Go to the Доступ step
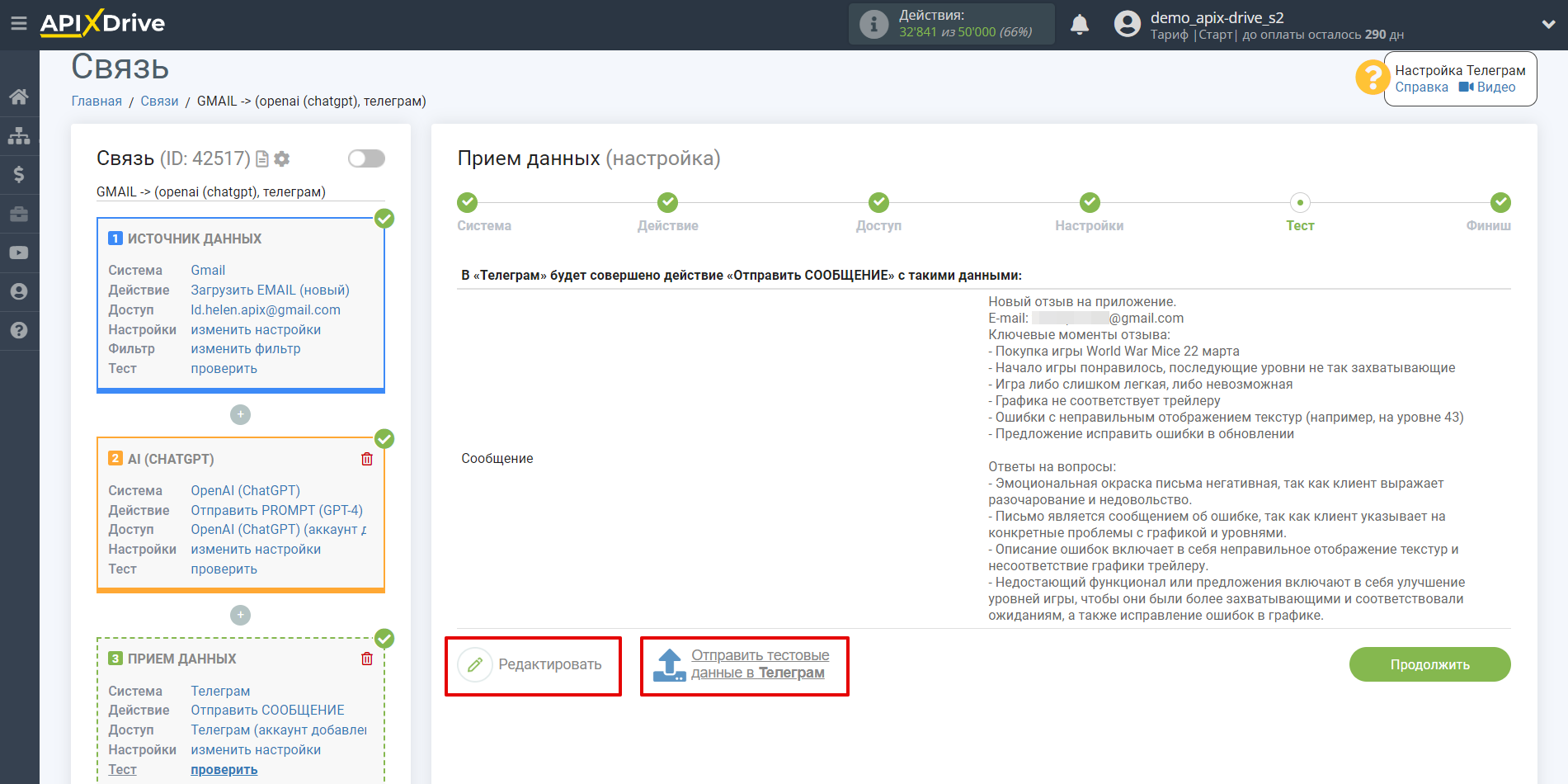This screenshot has width=1568, height=784. click(x=878, y=213)
